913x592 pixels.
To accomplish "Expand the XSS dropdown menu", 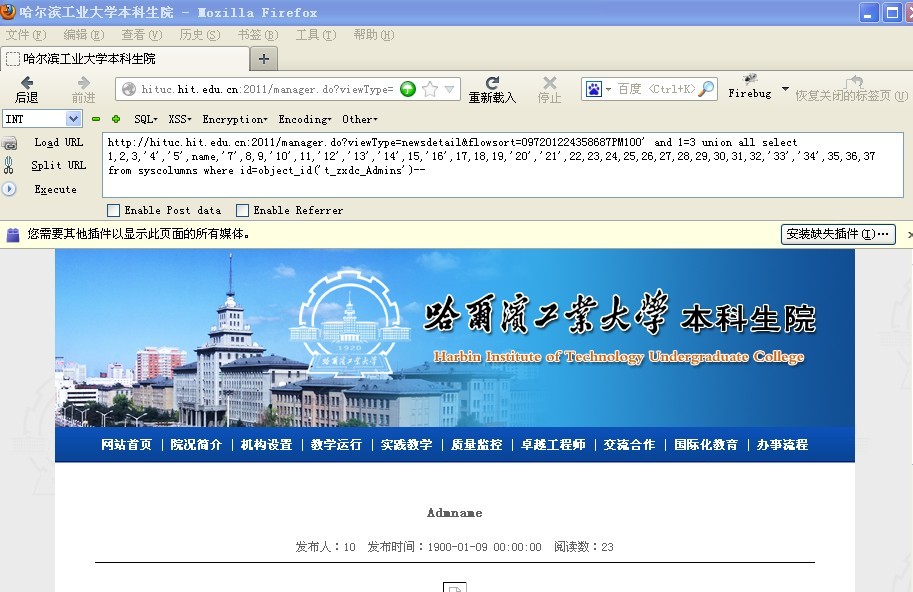I will point(180,119).
